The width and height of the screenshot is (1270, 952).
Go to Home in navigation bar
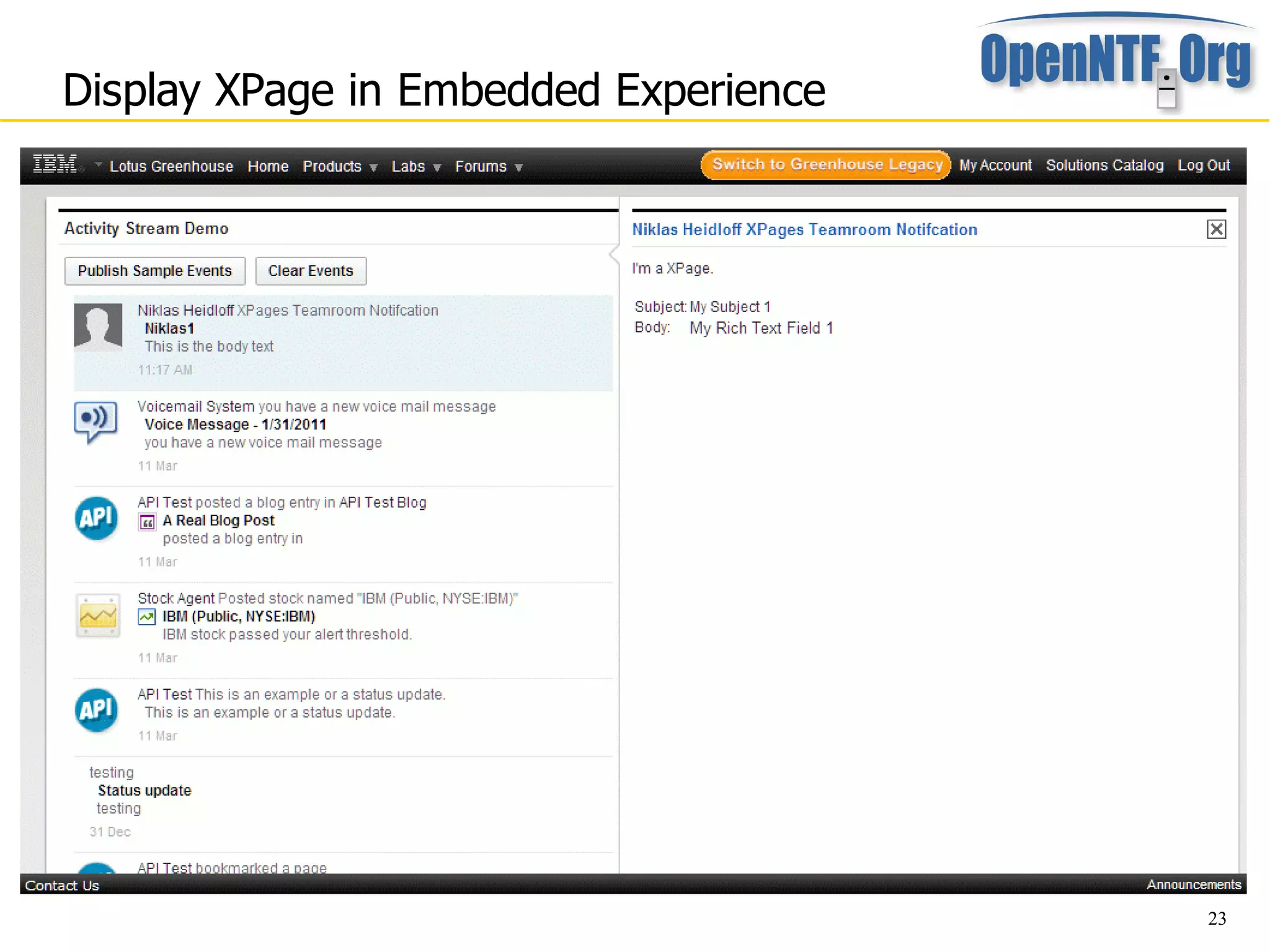268,166
